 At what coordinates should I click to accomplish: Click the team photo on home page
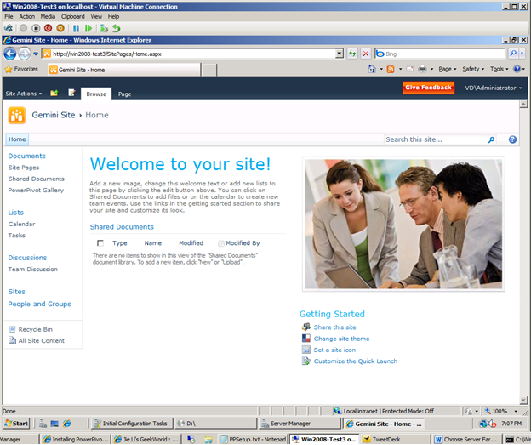point(403,224)
